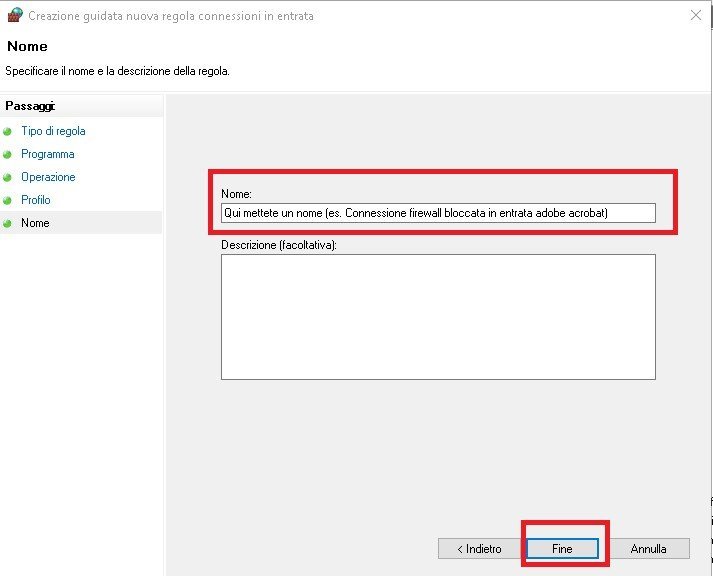
Task: Select the Profilo step
Action: click(x=36, y=200)
